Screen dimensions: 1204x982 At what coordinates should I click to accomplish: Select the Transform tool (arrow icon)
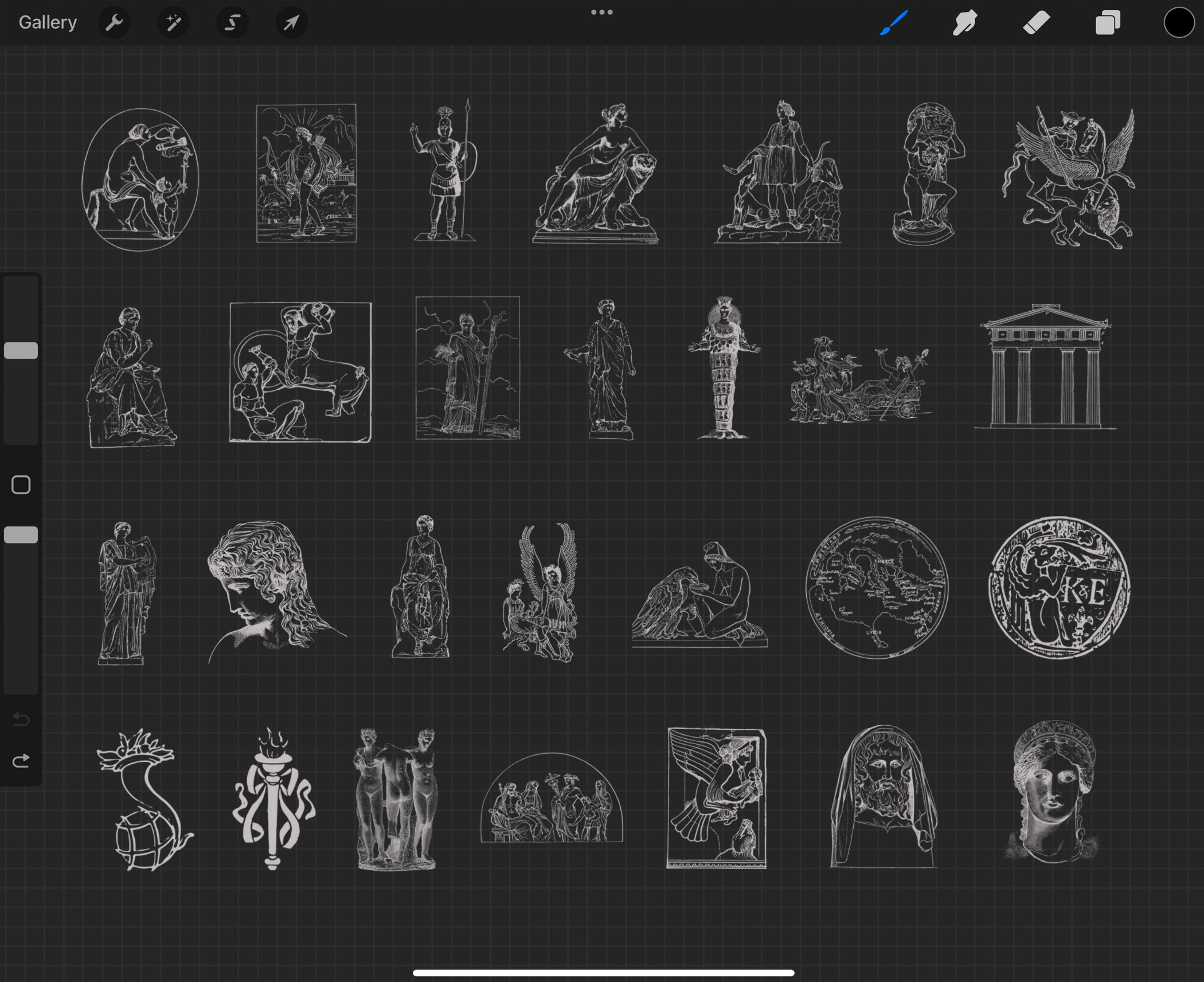(291, 23)
